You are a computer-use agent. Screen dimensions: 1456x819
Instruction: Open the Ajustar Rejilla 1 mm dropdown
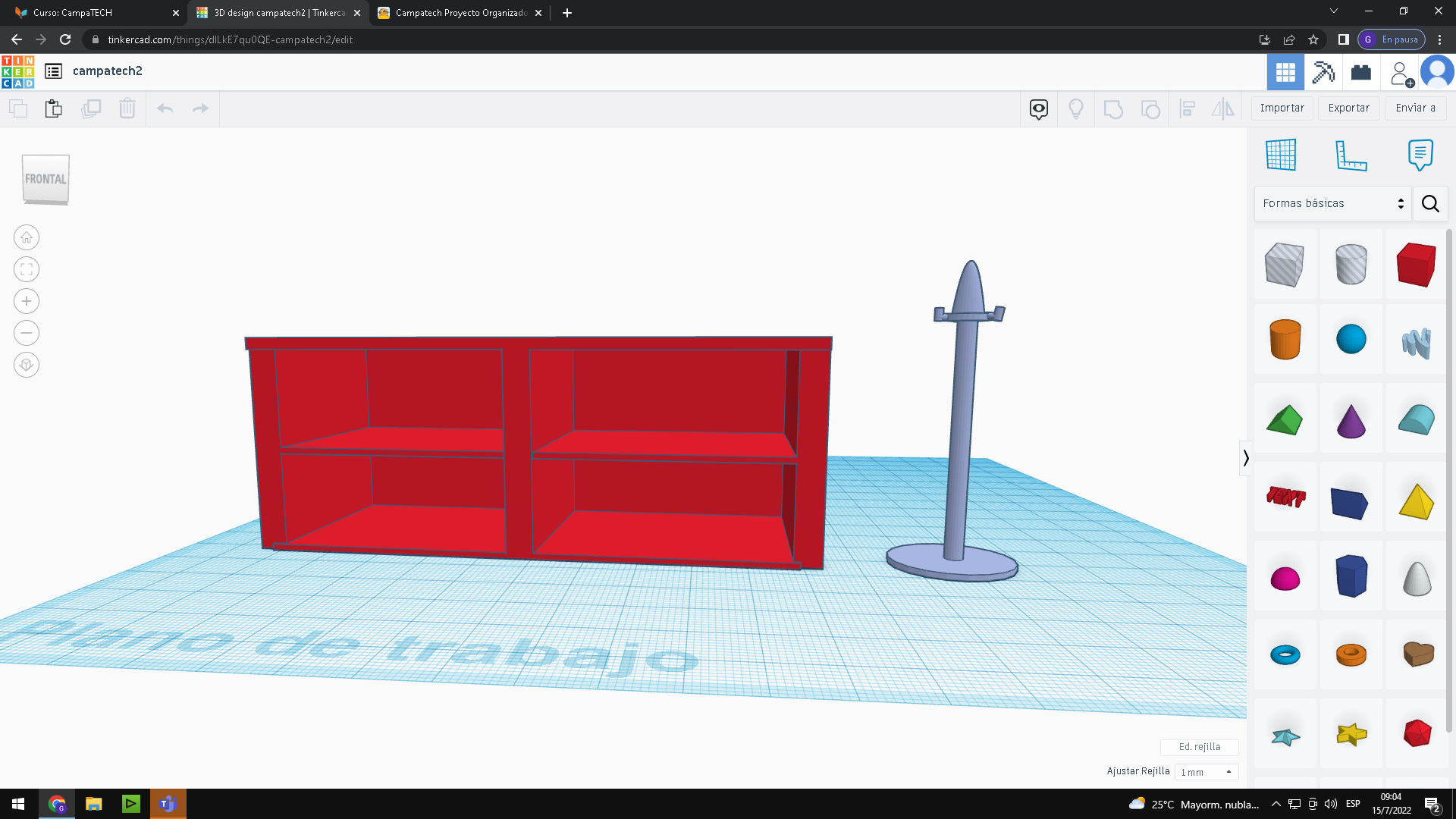1206,772
